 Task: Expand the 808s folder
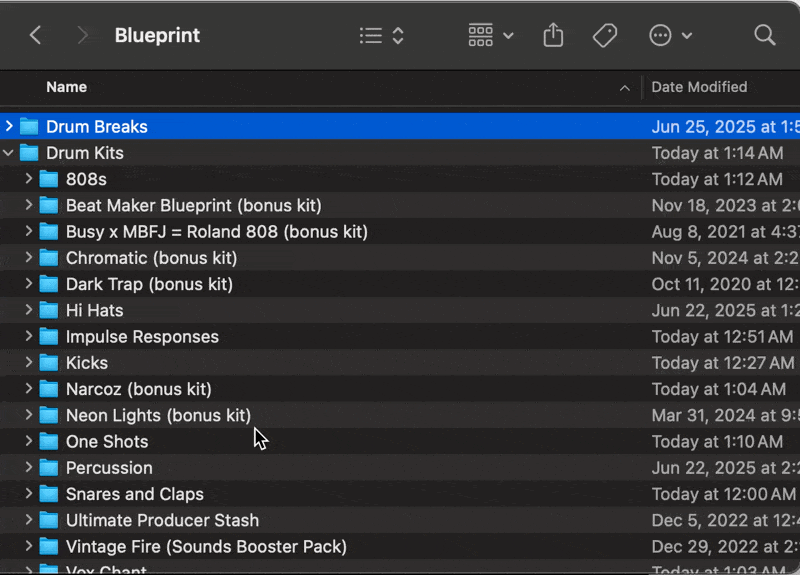coord(29,179)
